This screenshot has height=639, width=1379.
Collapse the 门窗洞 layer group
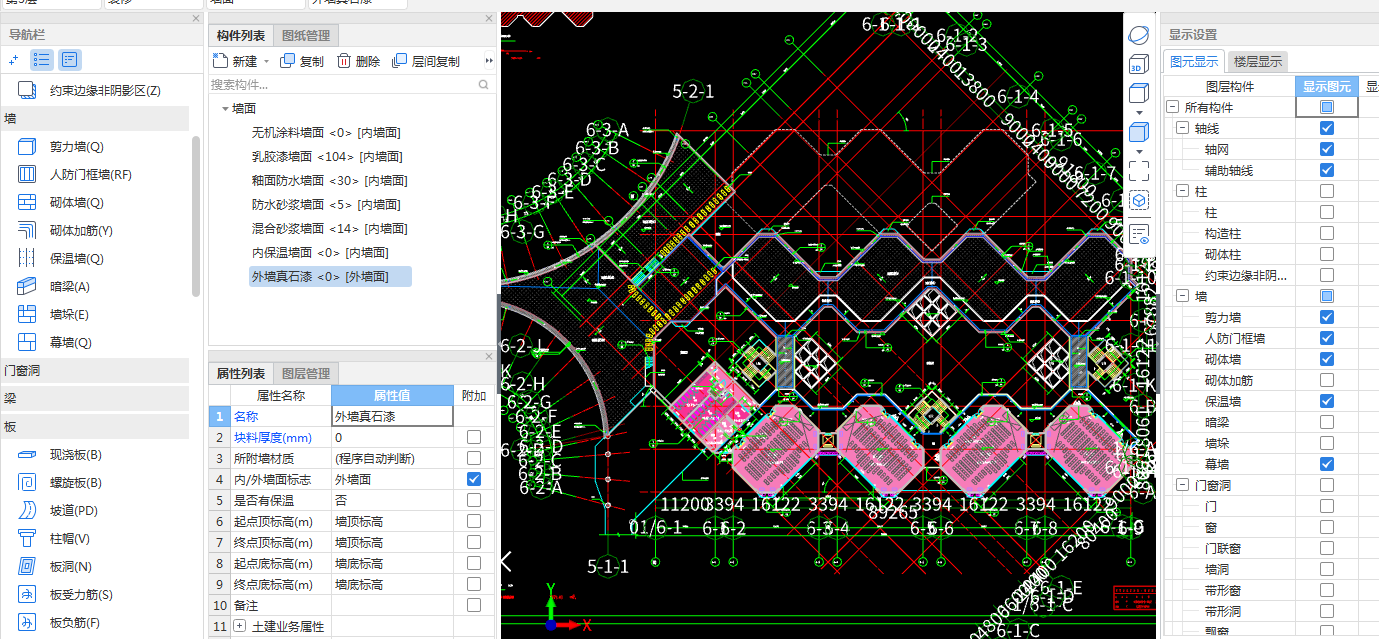click(1182, 485)
